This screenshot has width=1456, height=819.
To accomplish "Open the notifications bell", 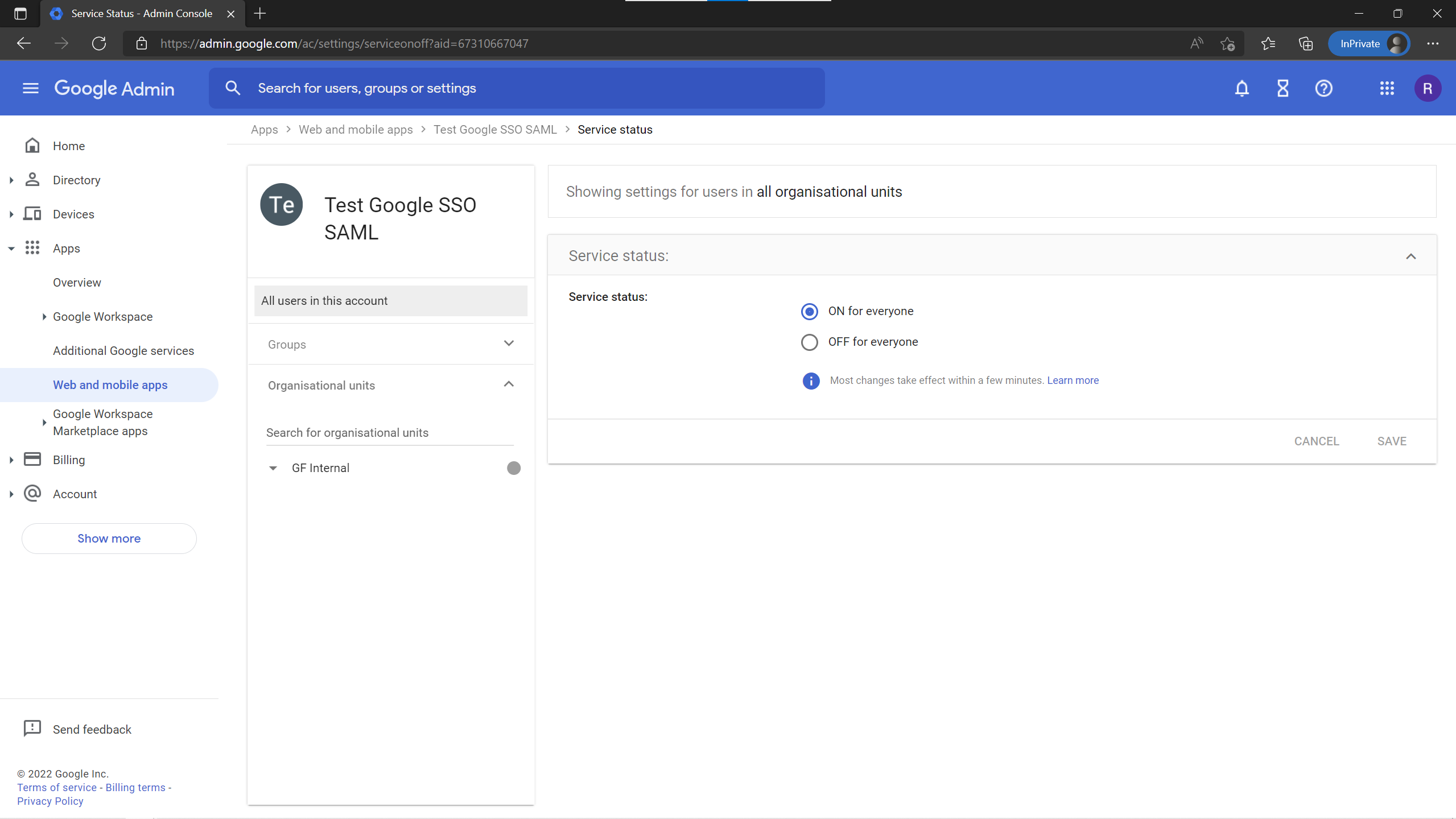I will pos(1242,88).
